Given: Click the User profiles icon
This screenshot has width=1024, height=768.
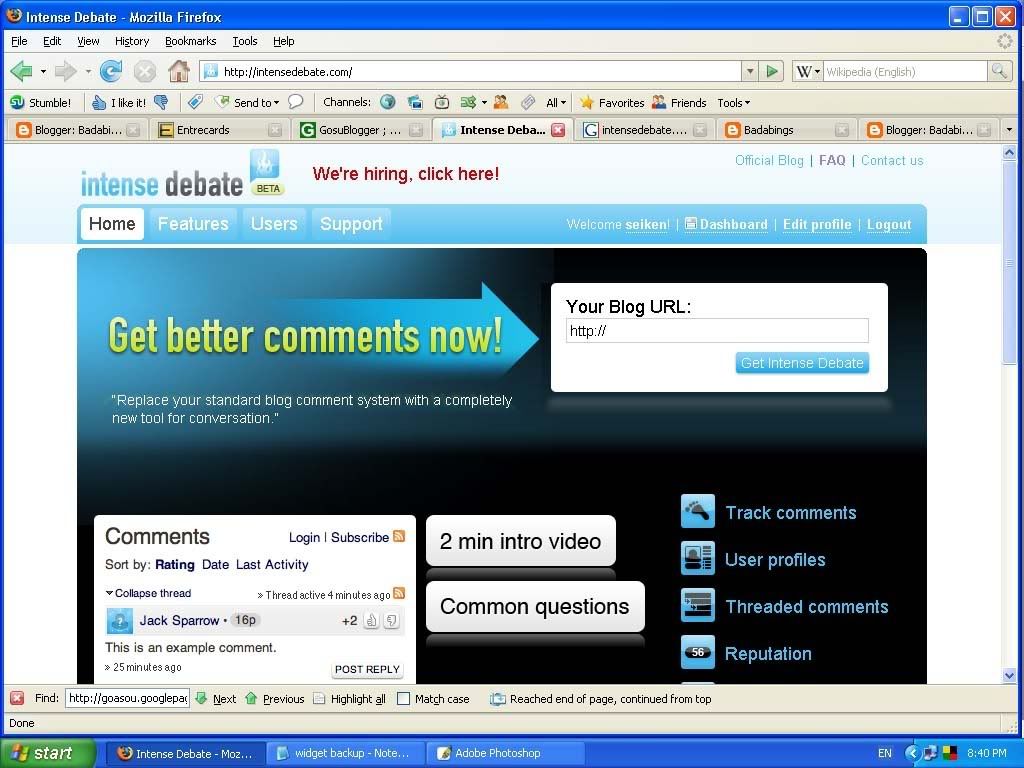Looking at the screenshot, I should (697, 558).
